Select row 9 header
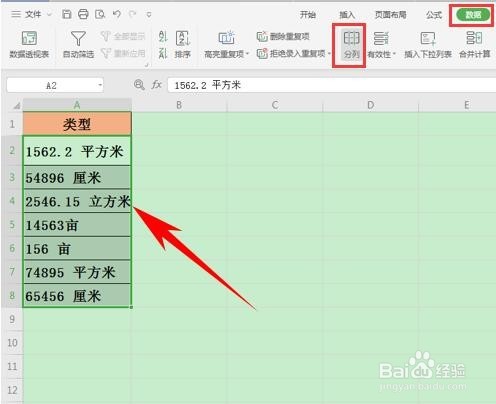496x404 pixels. (x=12, y=319)
